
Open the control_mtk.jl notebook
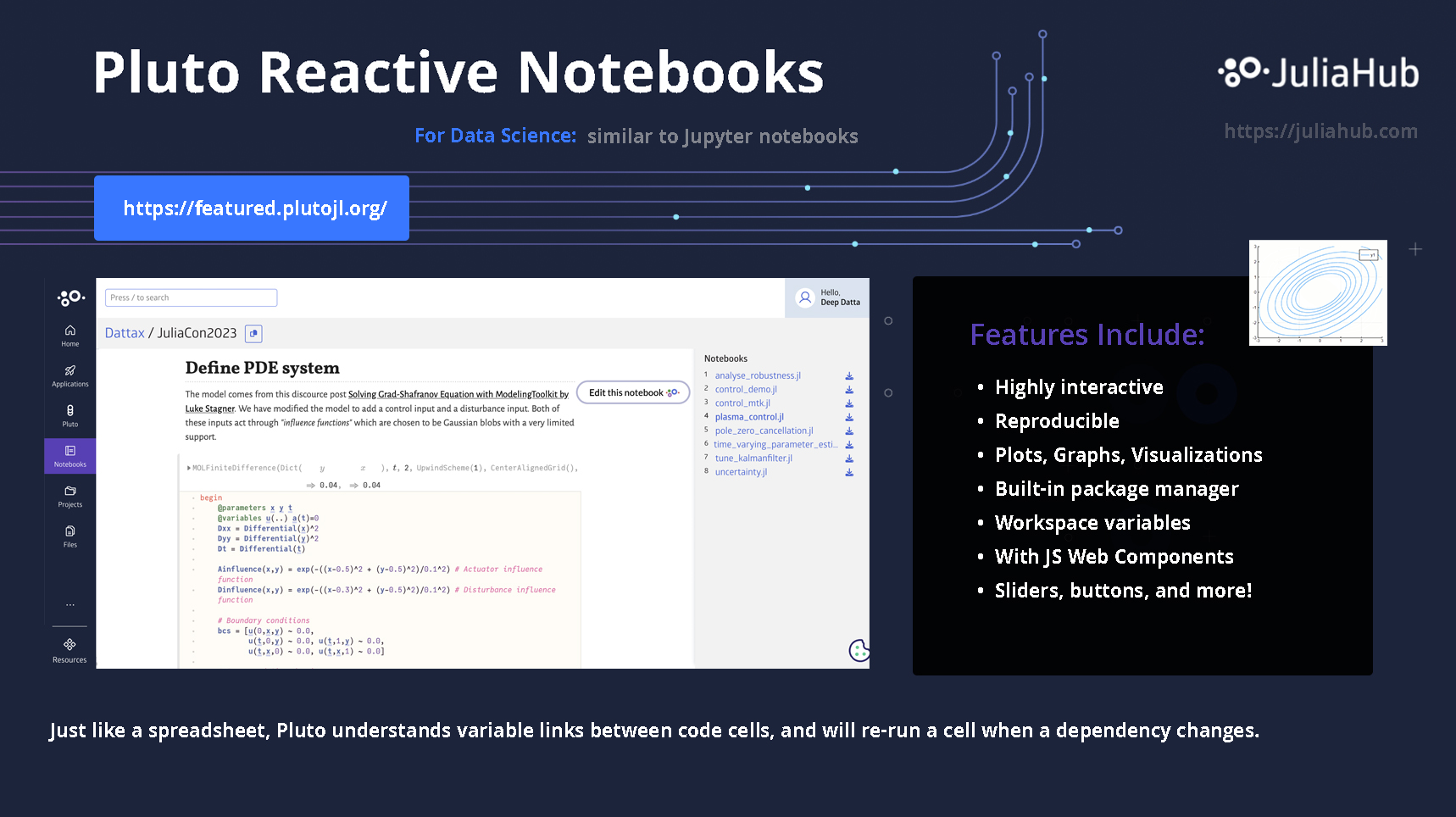[742, 403]
